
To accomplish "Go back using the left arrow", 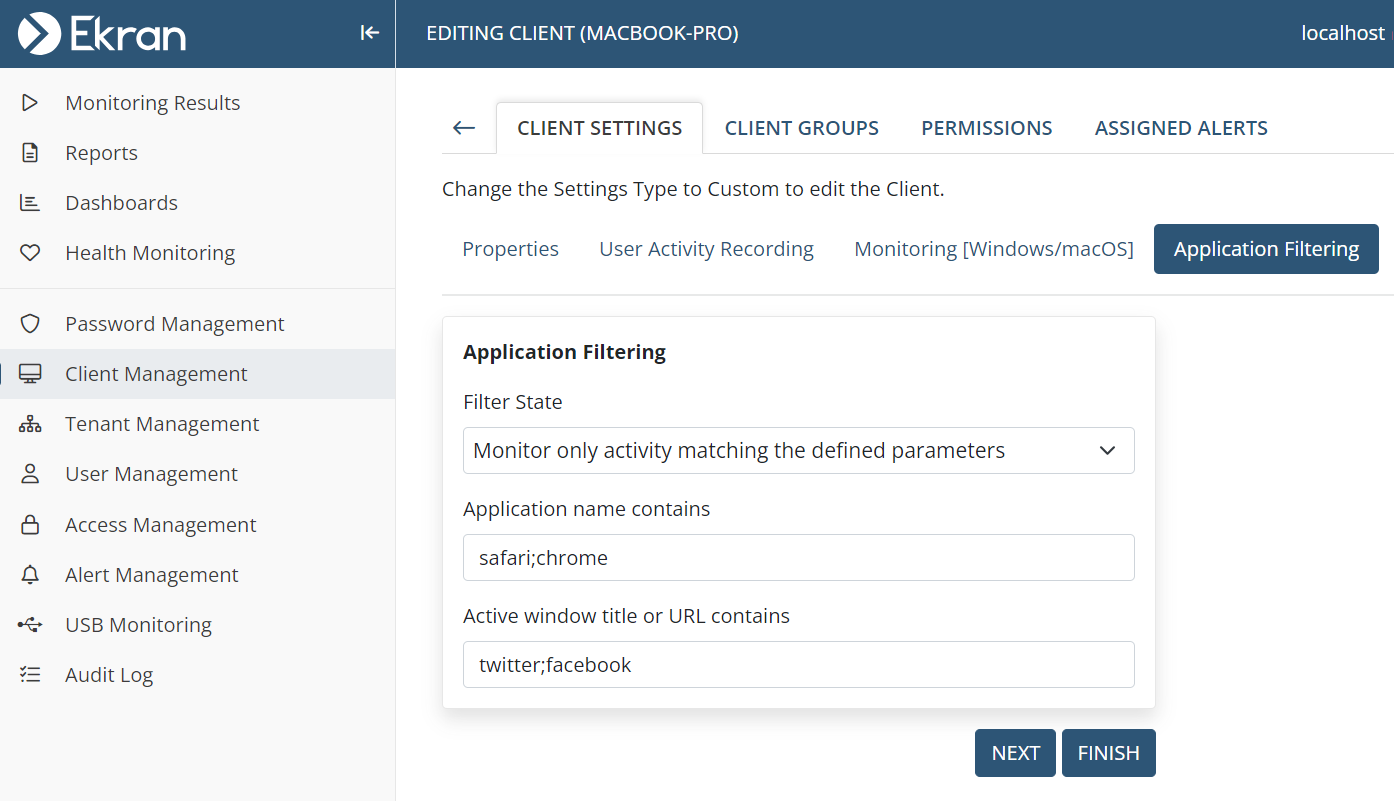I will point(464,128).
